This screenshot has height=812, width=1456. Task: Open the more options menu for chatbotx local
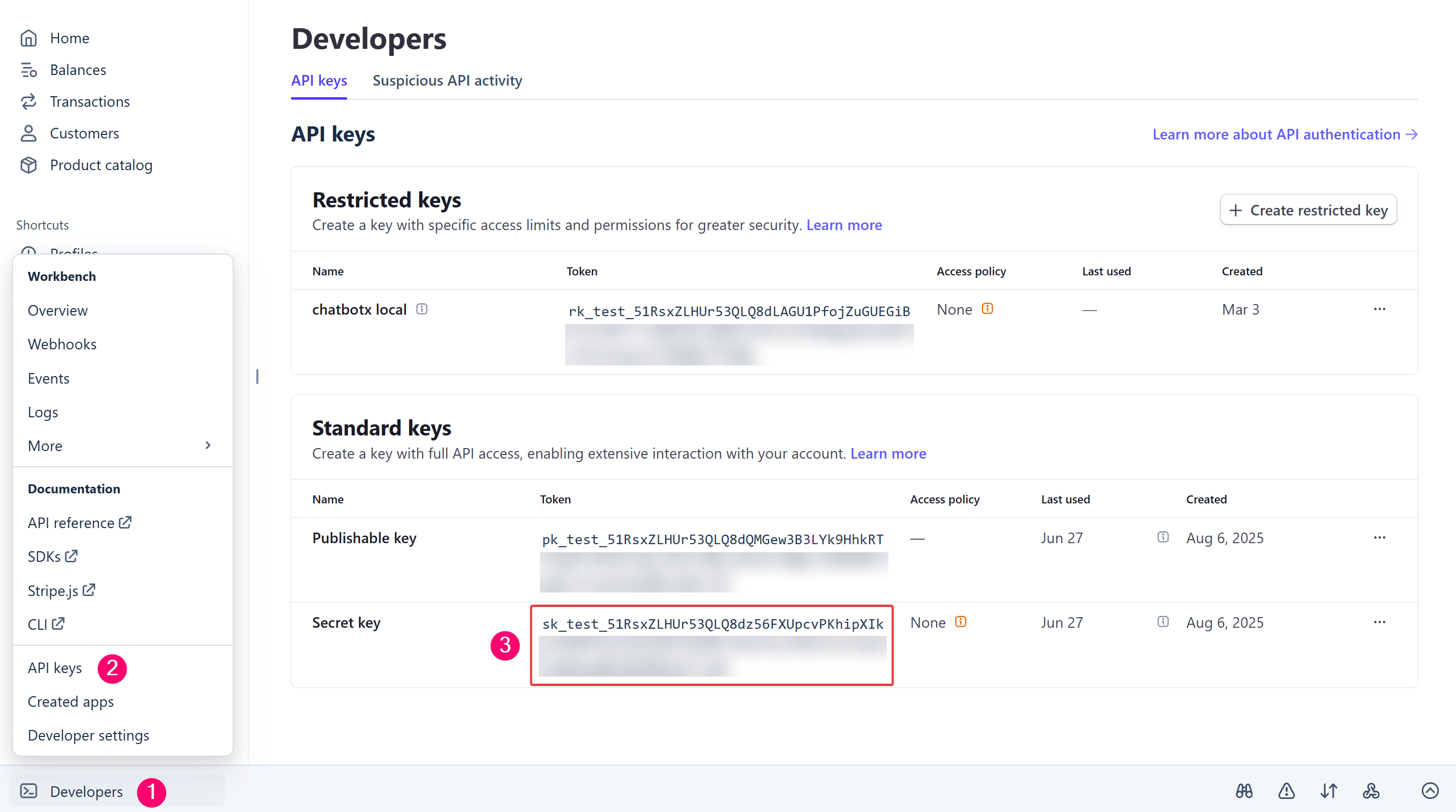[1379, 309]
